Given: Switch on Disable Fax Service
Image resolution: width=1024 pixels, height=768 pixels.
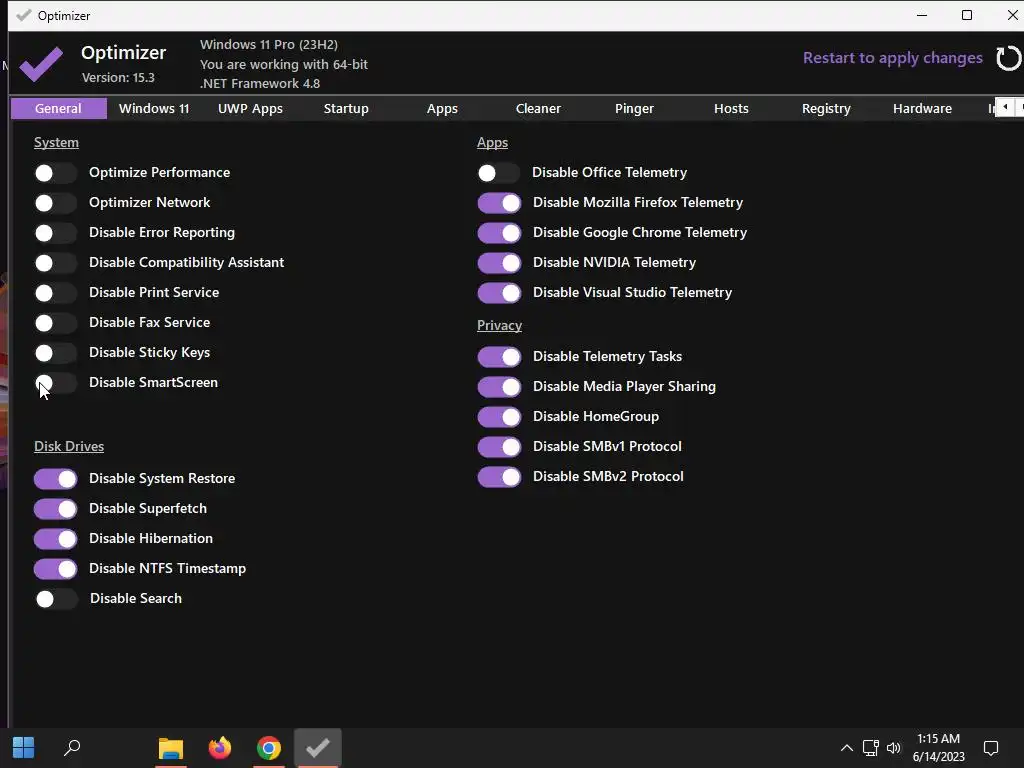Looking at the screenshot, I should (56, 323).
